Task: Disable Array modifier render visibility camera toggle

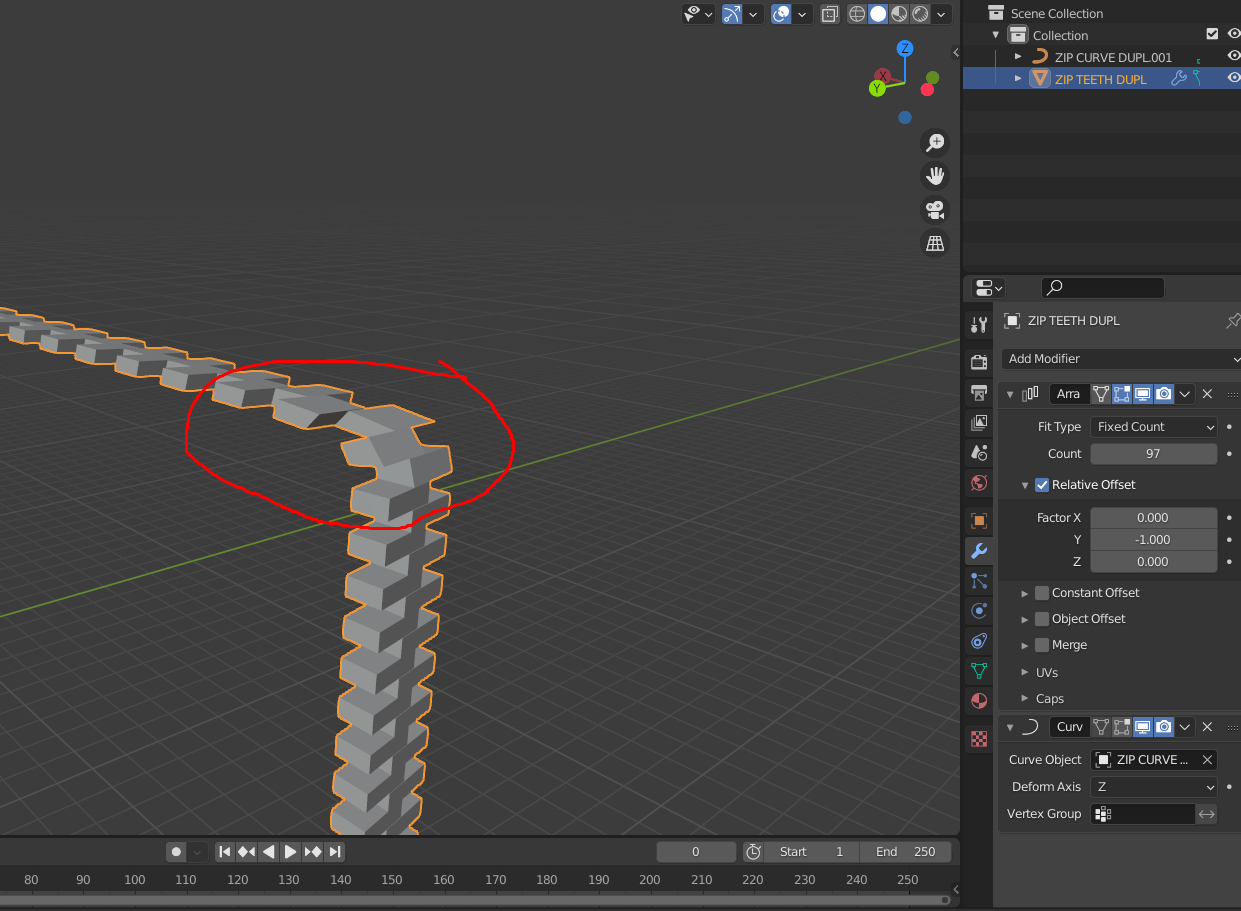Action: [x=1162, y=393]
